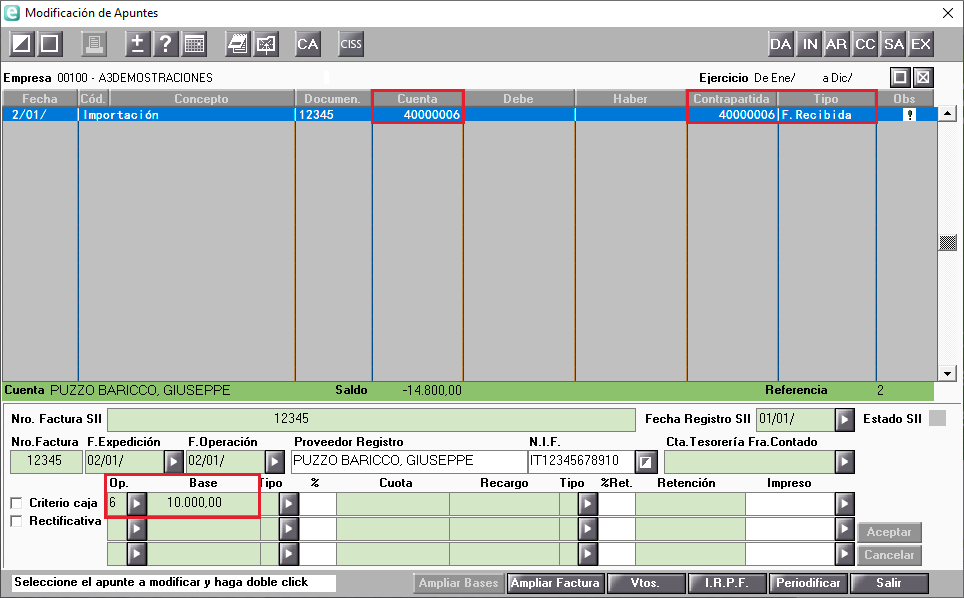The height and width of the screenshot is (598, 964).
Task: Click the stacked notepad pages toolbar icon
Action: click(x=237, y=44)
